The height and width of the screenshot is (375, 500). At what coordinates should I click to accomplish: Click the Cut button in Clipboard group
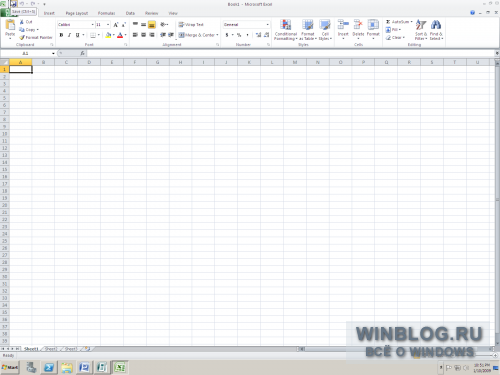[x=26, y=22]
